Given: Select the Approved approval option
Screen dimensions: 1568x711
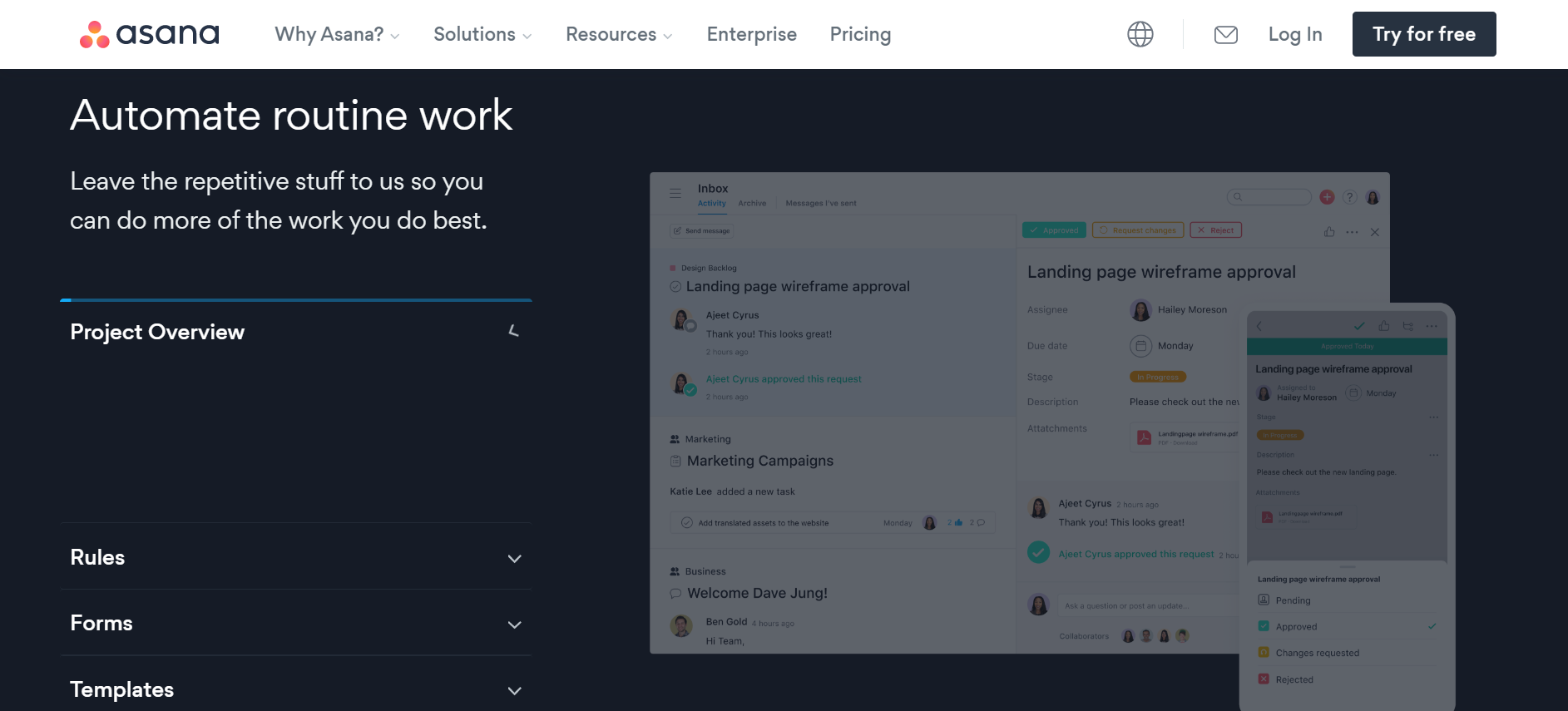Looking at the screenshot, I should (x=1348, y=627).
